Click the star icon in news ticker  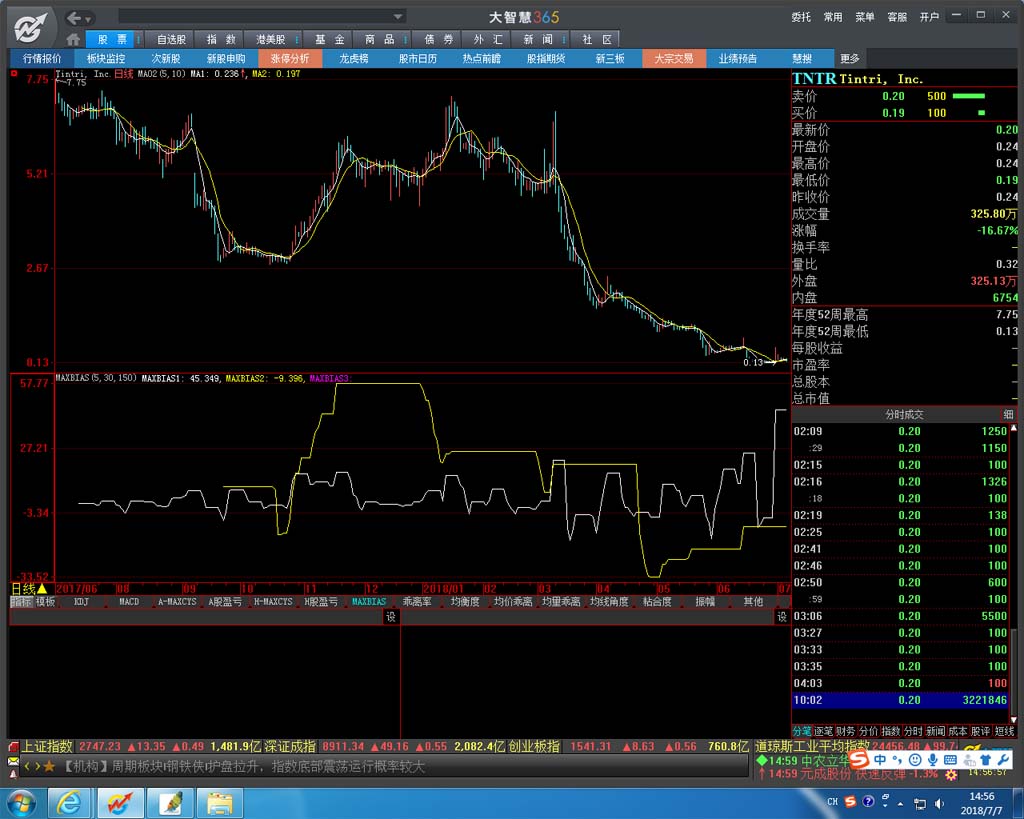pyautogui.click(x=49, y=767)
